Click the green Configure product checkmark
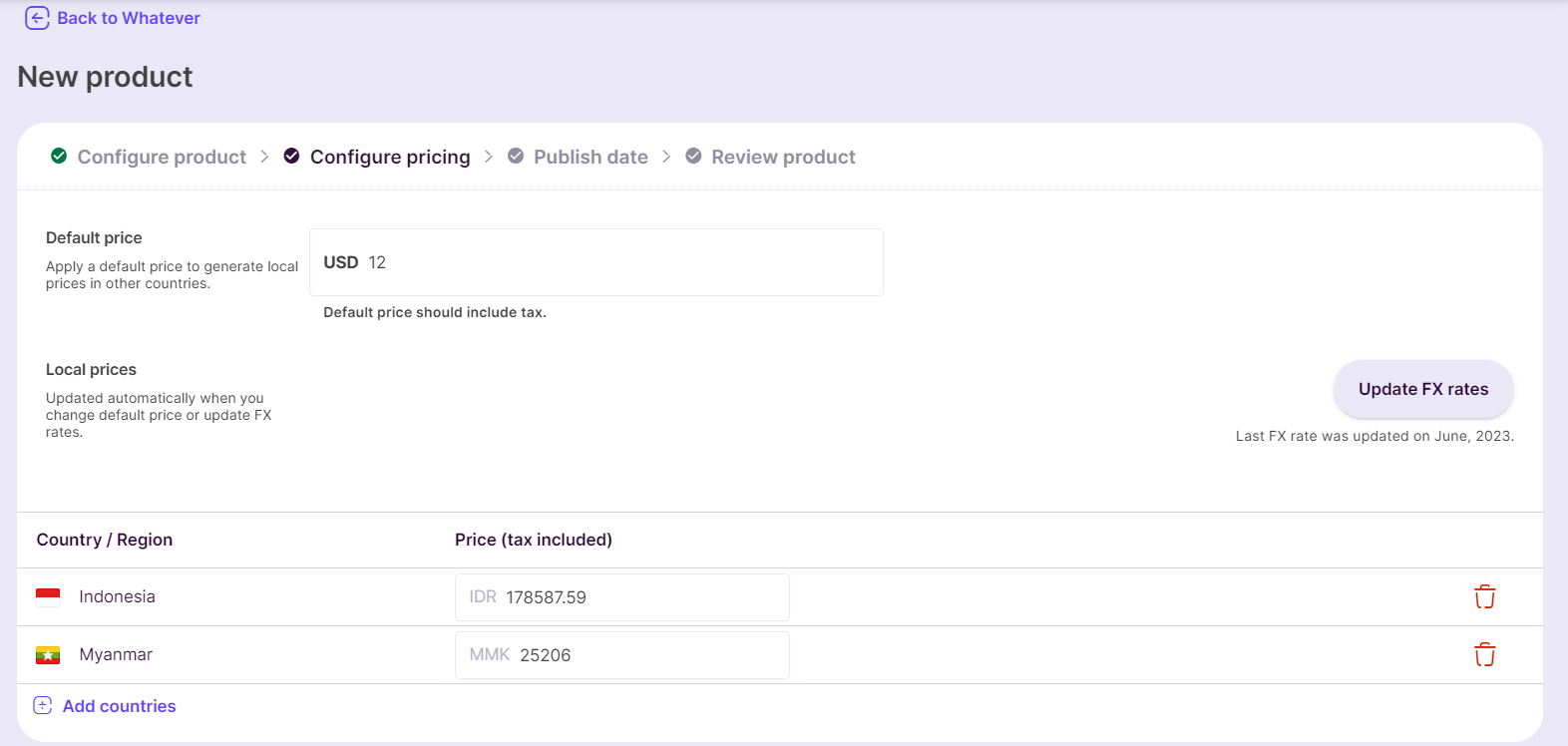Image resolution: width=1568 pixels, height=746 pixels. coord(59,156)
